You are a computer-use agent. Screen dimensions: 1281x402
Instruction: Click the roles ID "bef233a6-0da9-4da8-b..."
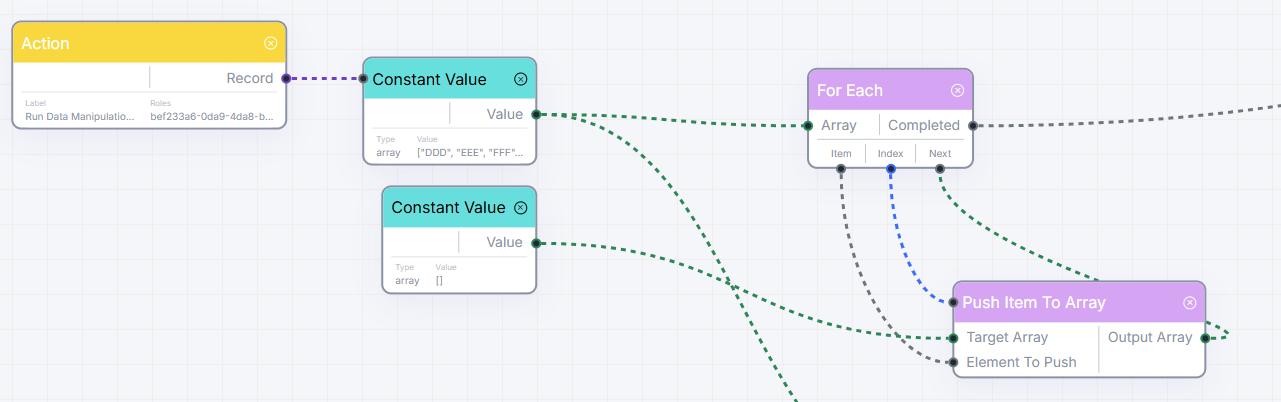(x=212, y=116)
